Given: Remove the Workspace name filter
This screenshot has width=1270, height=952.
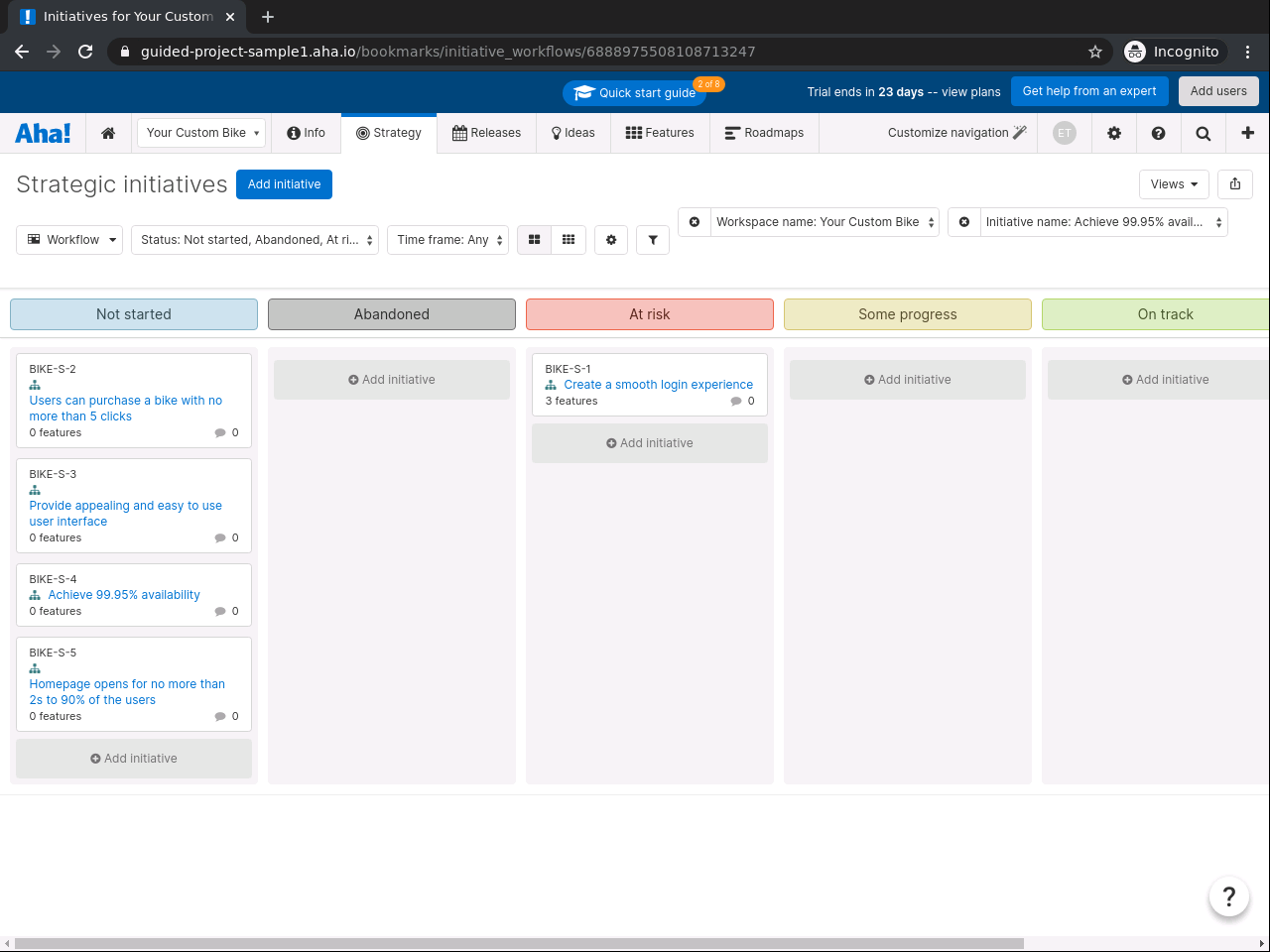Looking at the screenshot, I should point(695,222).
